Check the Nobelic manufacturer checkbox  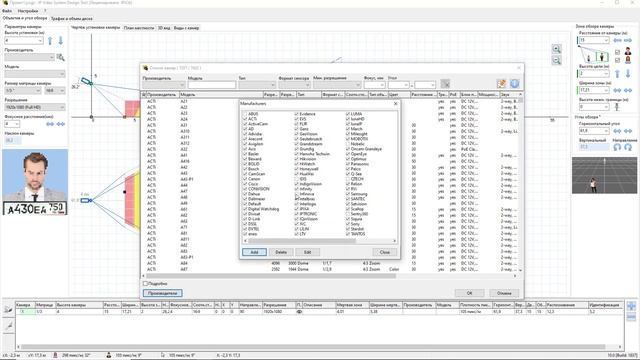348,144
